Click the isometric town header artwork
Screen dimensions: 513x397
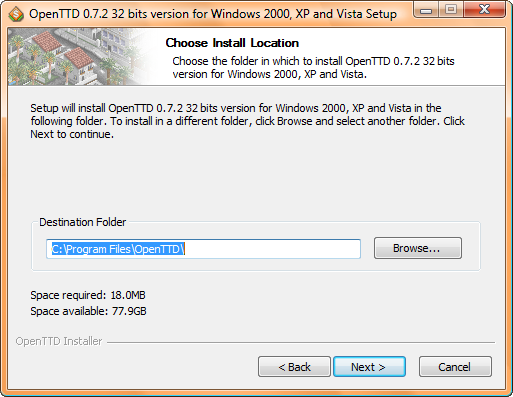pyautogui.click(x=78, y=57)
